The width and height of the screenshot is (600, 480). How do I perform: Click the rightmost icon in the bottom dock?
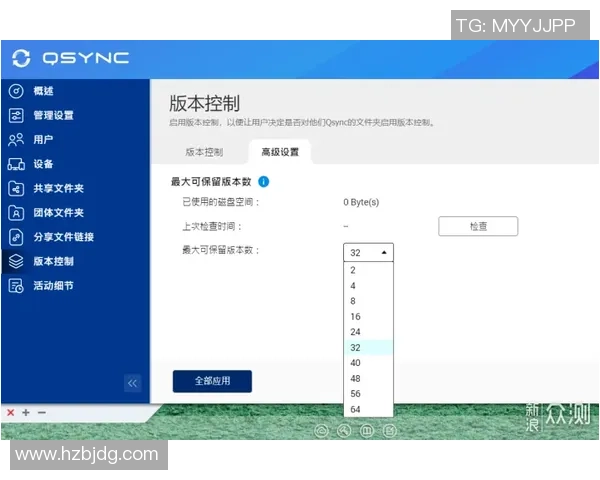pyautogui.click(x=390, y=431)
